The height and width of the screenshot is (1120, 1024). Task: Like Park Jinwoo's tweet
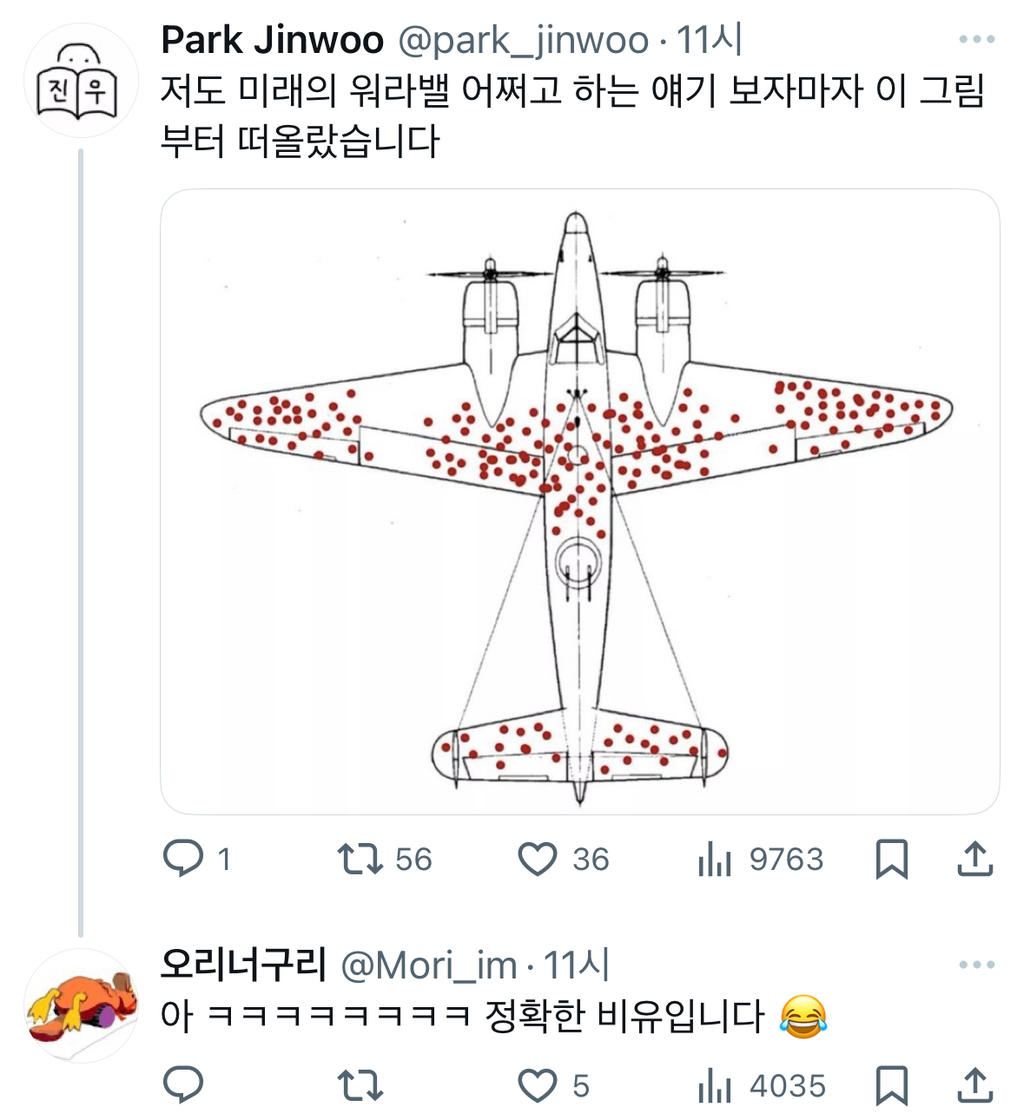538,859
